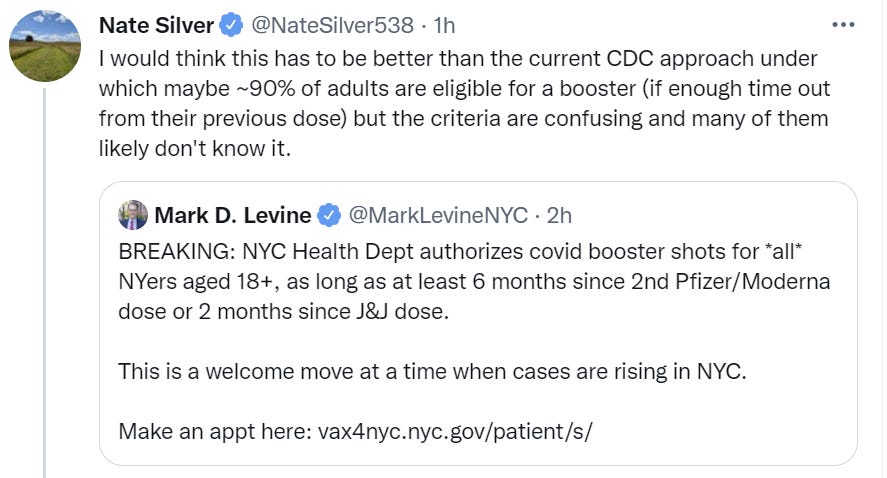The width and height of the screenshot is (887, 478).
Task: Click Nate Silver's landscape profile picture
Action: click(x=45, y=46)
